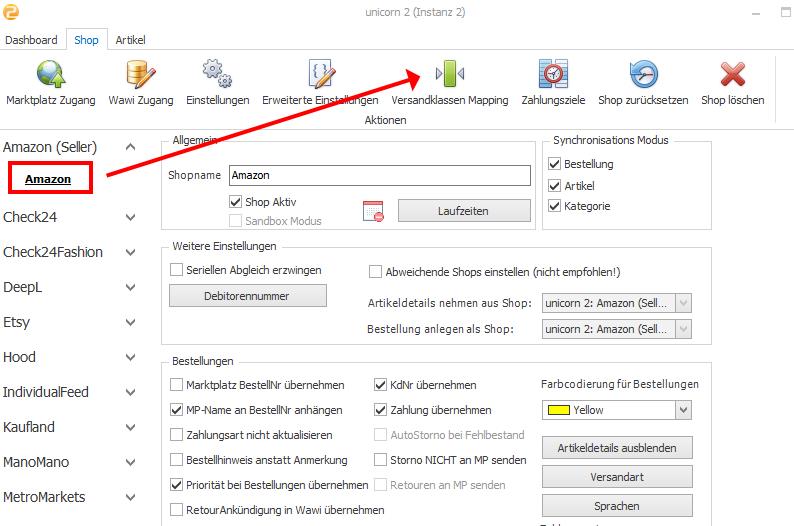Screen dimensions: 794x526
Task: Check Zahlungsart nicht aktualisieren
Action: click(x=176, y=434)
